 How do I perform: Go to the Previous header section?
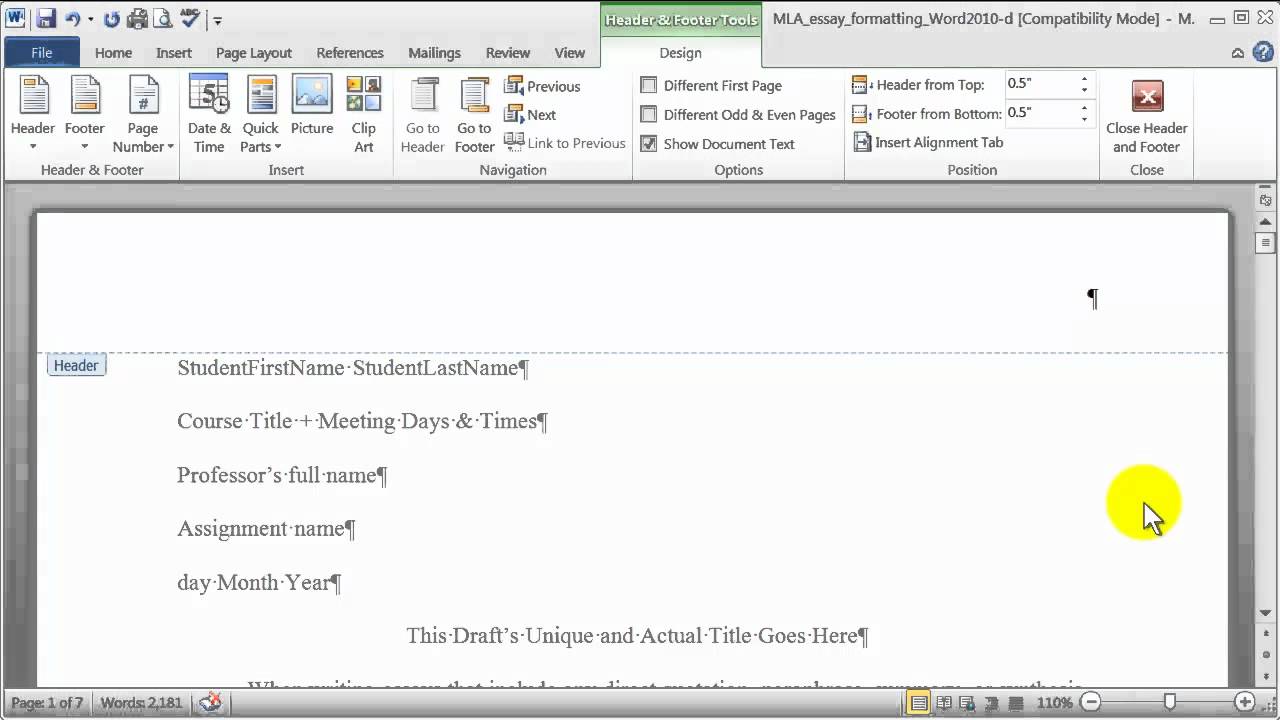[x=542, y=86]
